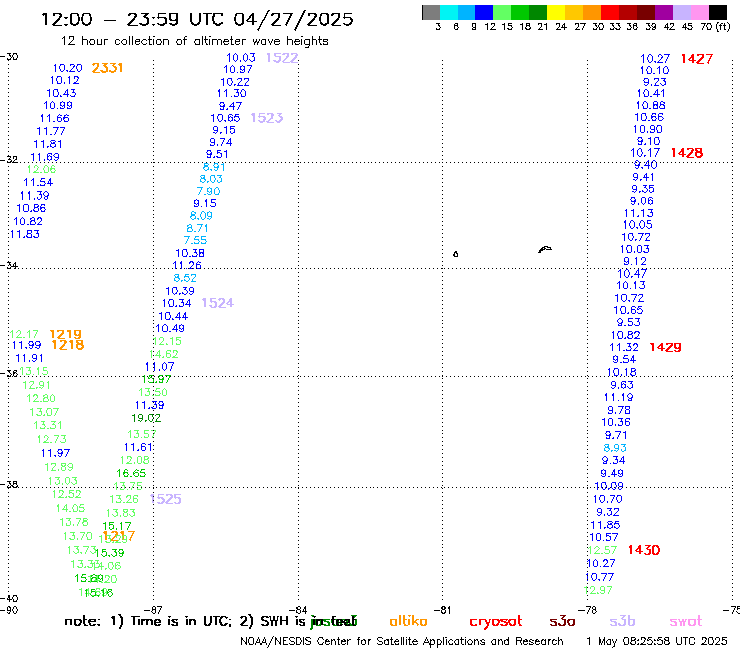Click the dark green wave height value 19.02
This screenshot has width=740, height=650.
[146, 418]
